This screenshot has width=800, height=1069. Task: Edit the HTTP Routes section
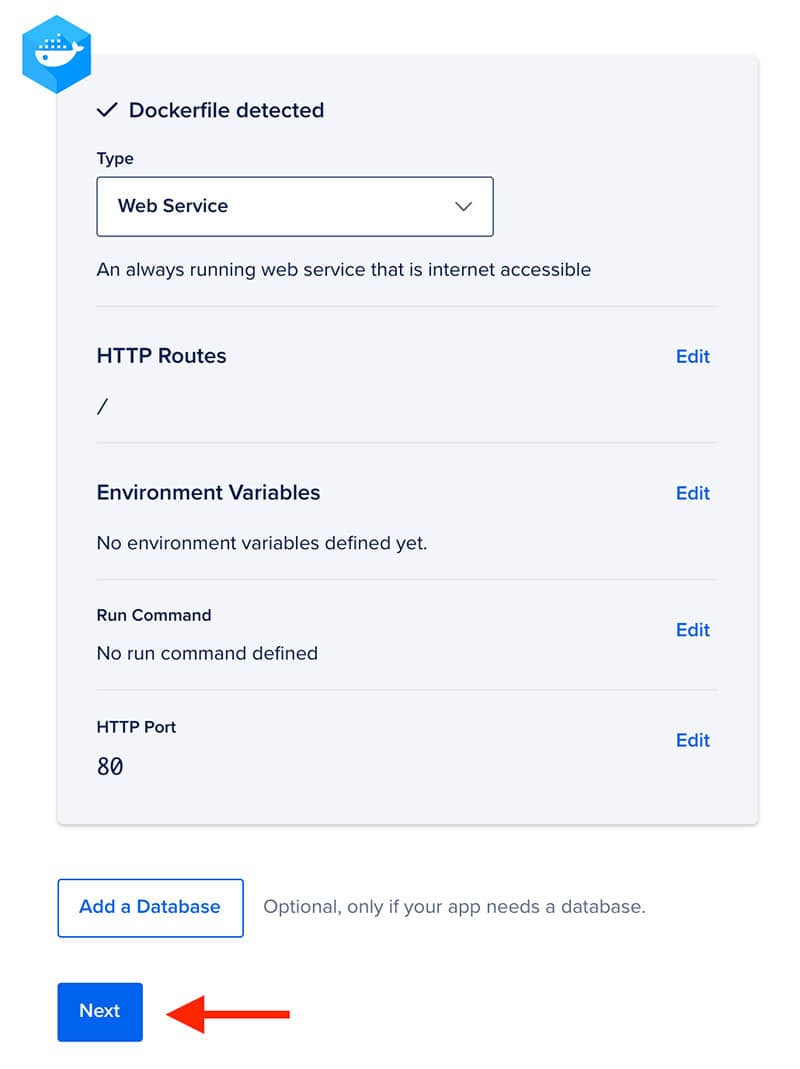(x=693, y=356)
